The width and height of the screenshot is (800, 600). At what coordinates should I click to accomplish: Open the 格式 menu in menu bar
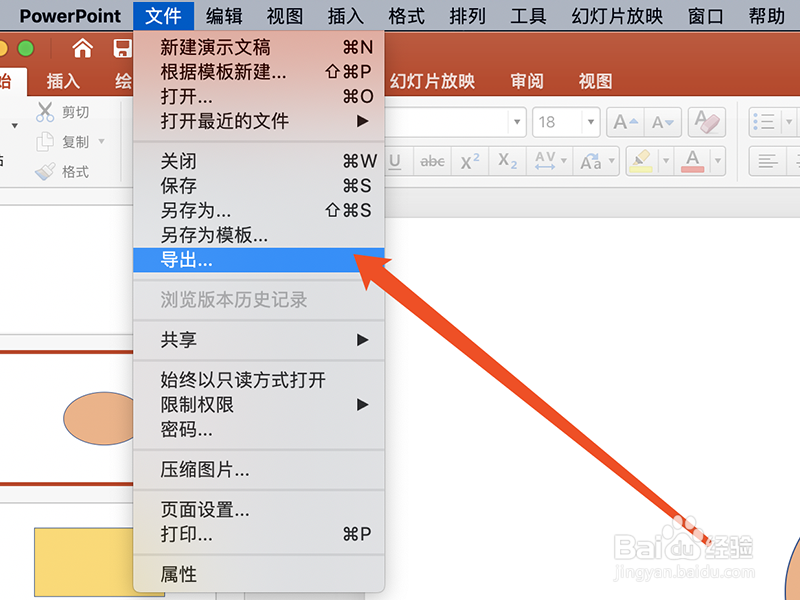click(x=407, y=16)
